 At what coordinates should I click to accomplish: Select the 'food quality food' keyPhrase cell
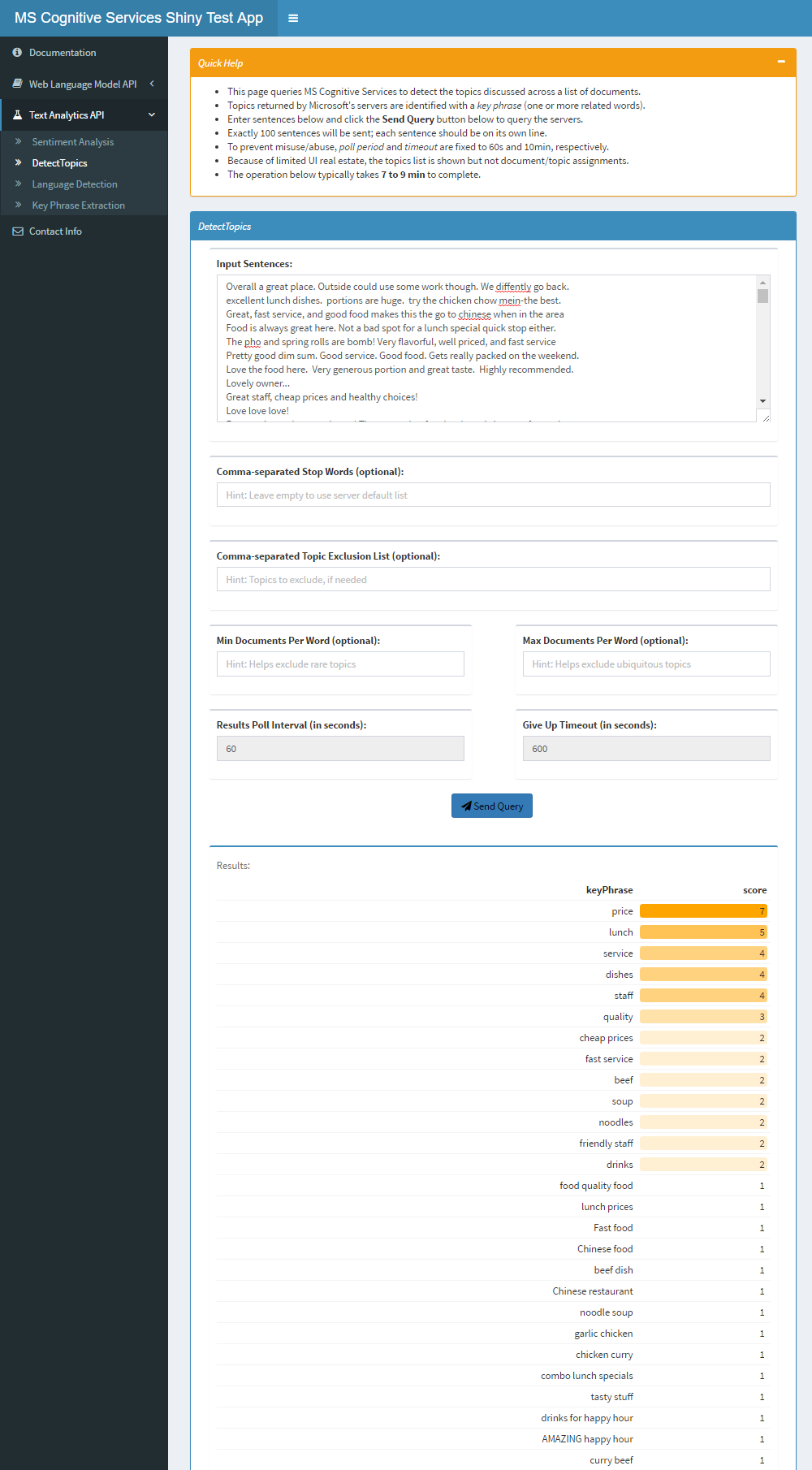596,1186
